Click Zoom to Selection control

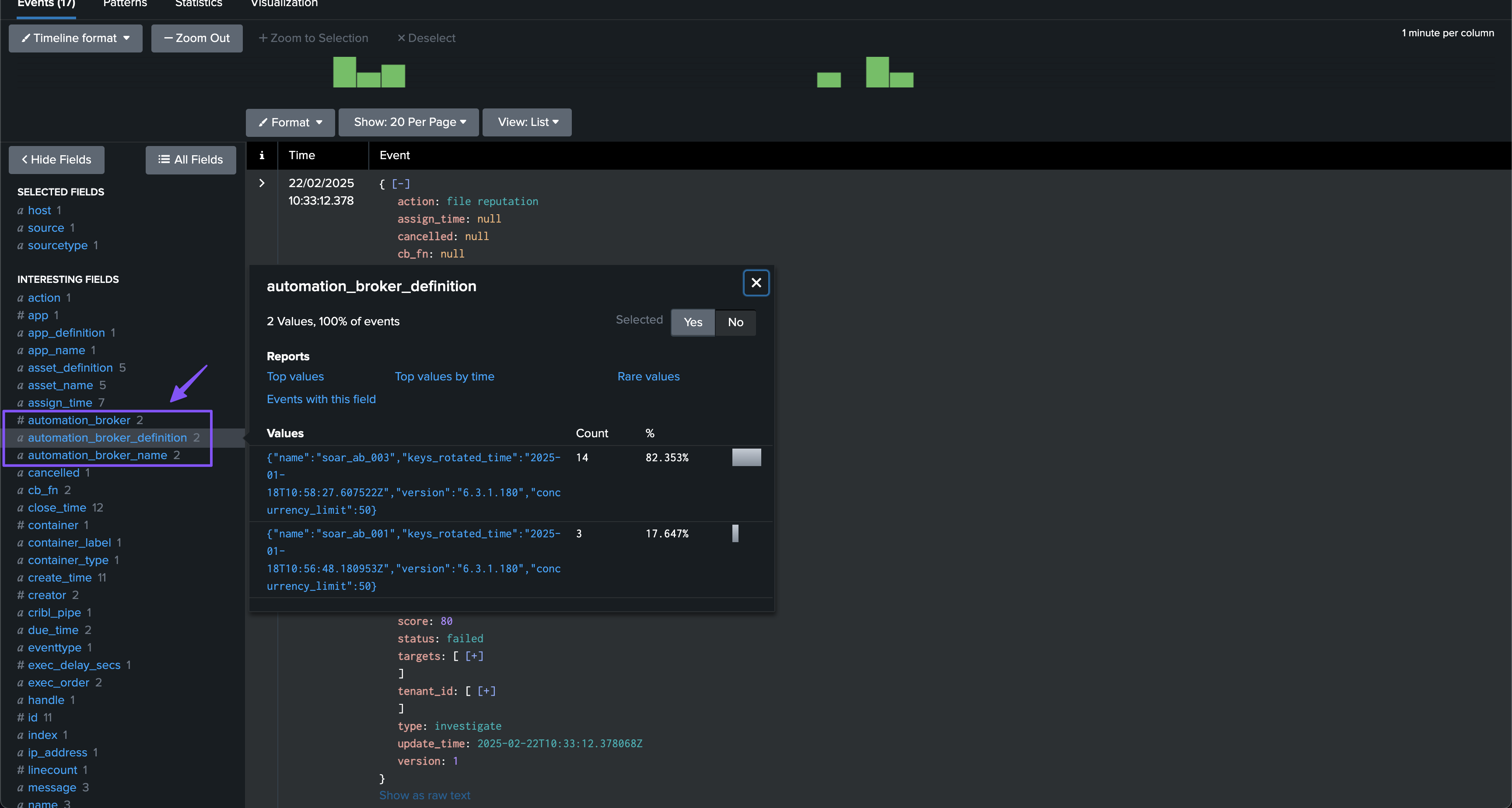tap(313, 38)
